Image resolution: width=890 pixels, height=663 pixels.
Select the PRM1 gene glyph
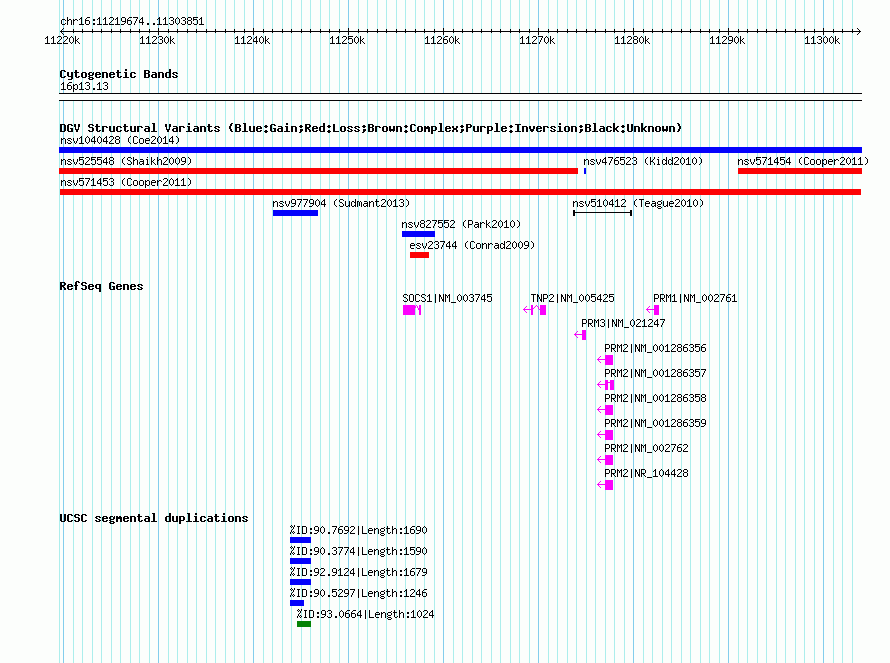click(653, 310)
